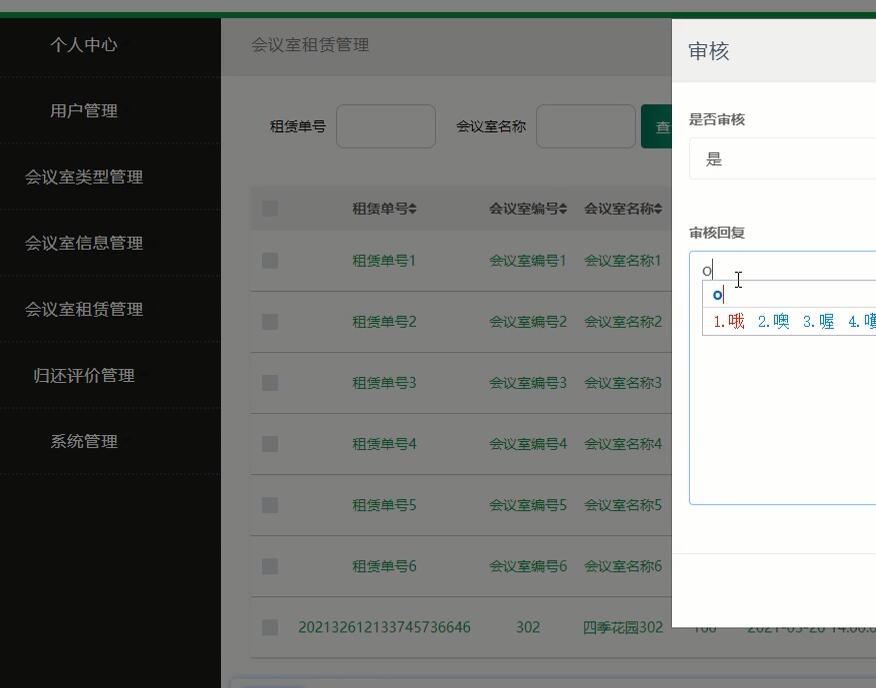Open the 是否审核 dropdown showing 是

click(780, 158)
